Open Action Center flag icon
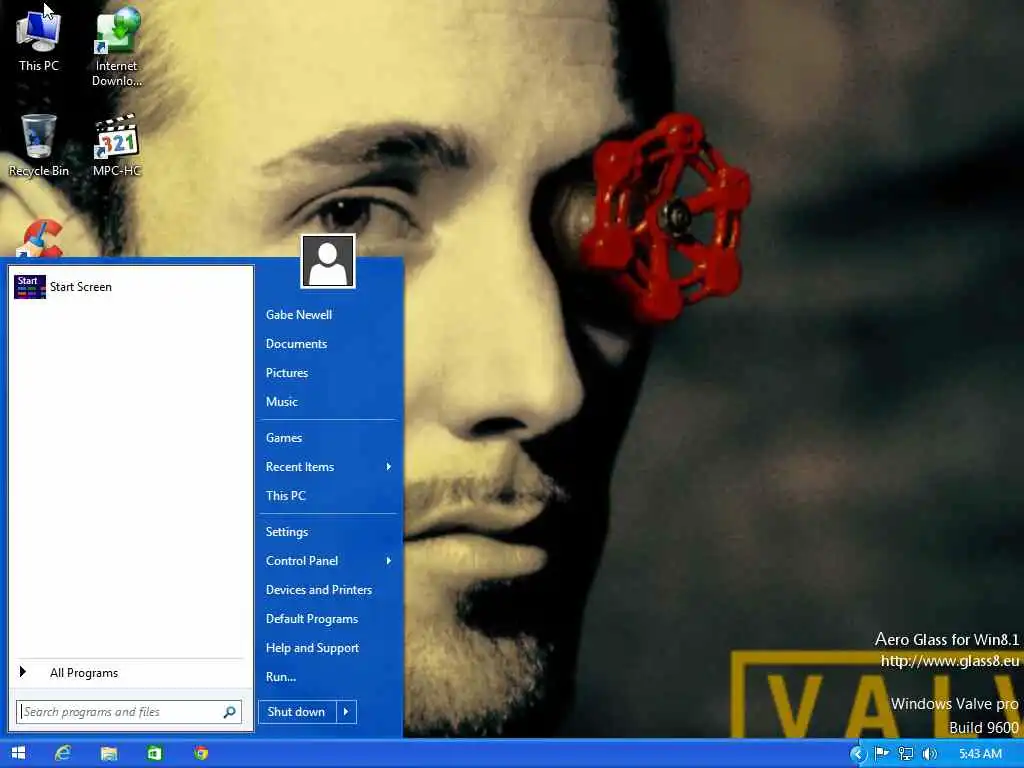1024x768 pixels. (x=882, y=753)
